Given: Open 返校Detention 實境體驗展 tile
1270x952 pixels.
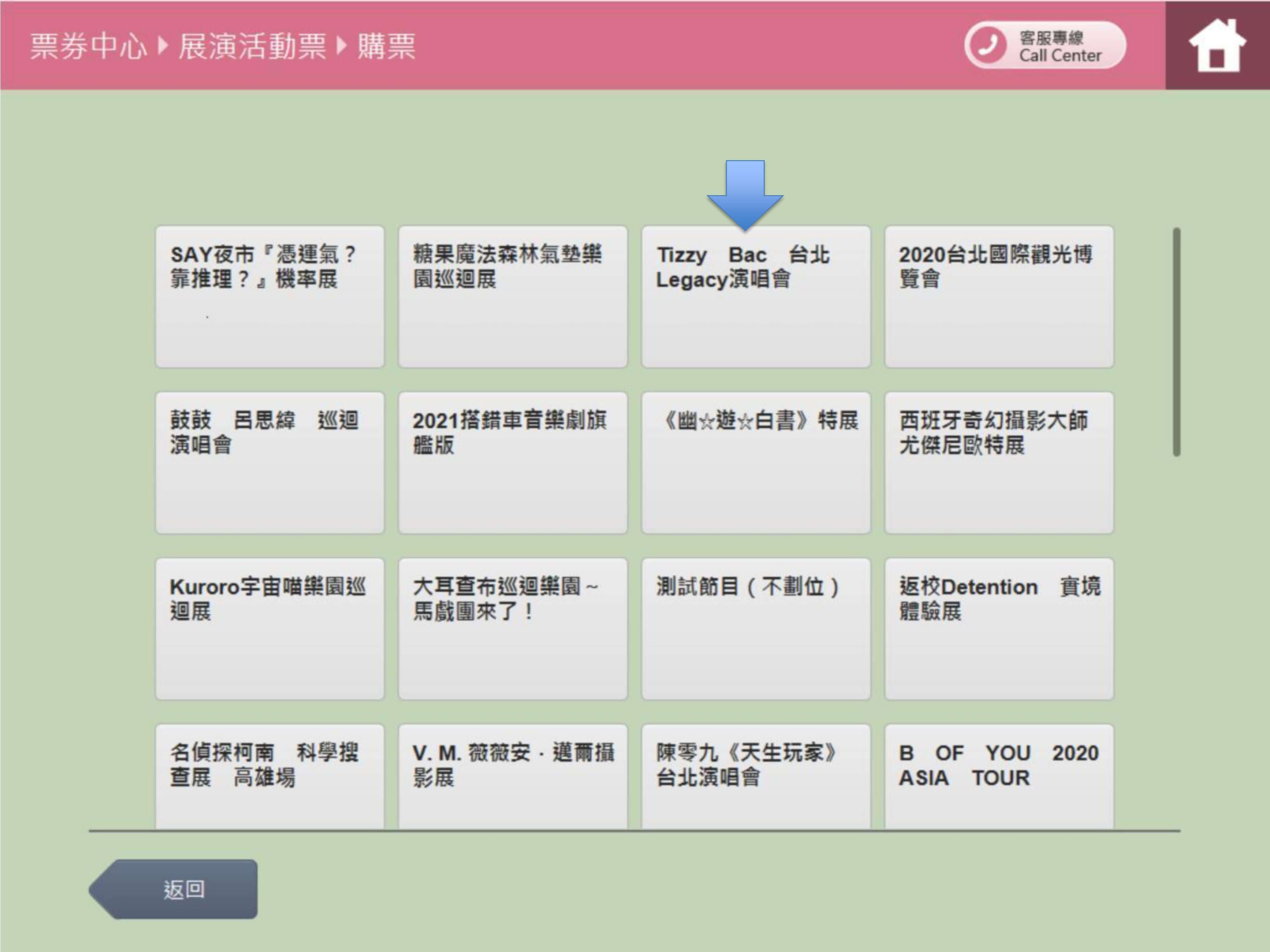Looking at the screenshot, I should 999,628.
